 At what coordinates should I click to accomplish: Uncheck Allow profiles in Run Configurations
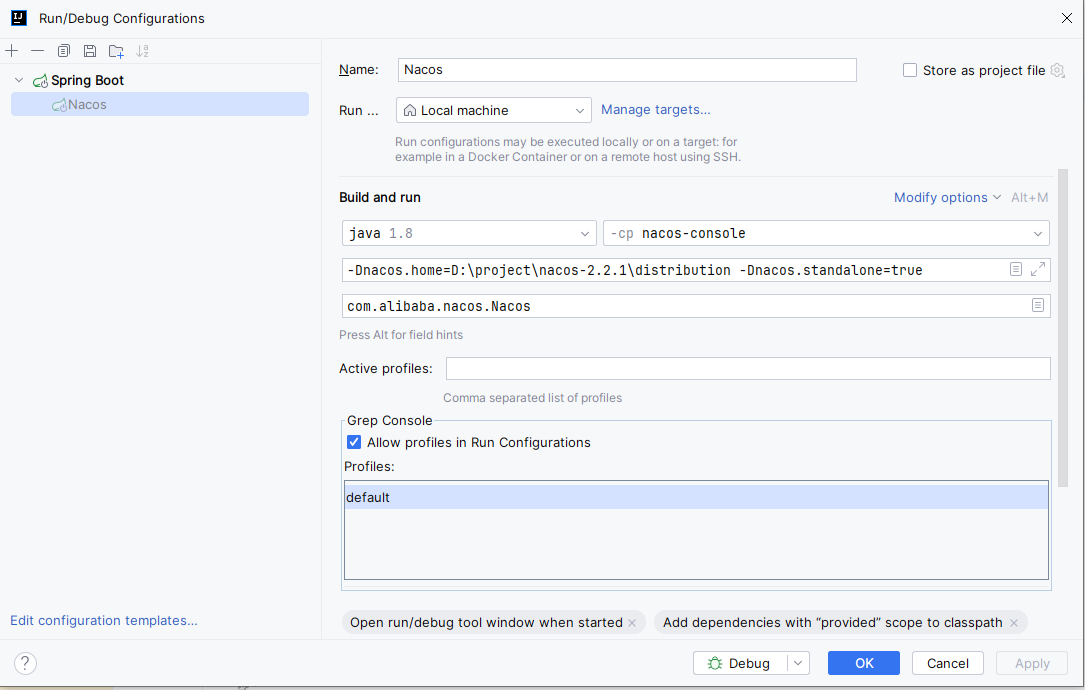[354, 442]
